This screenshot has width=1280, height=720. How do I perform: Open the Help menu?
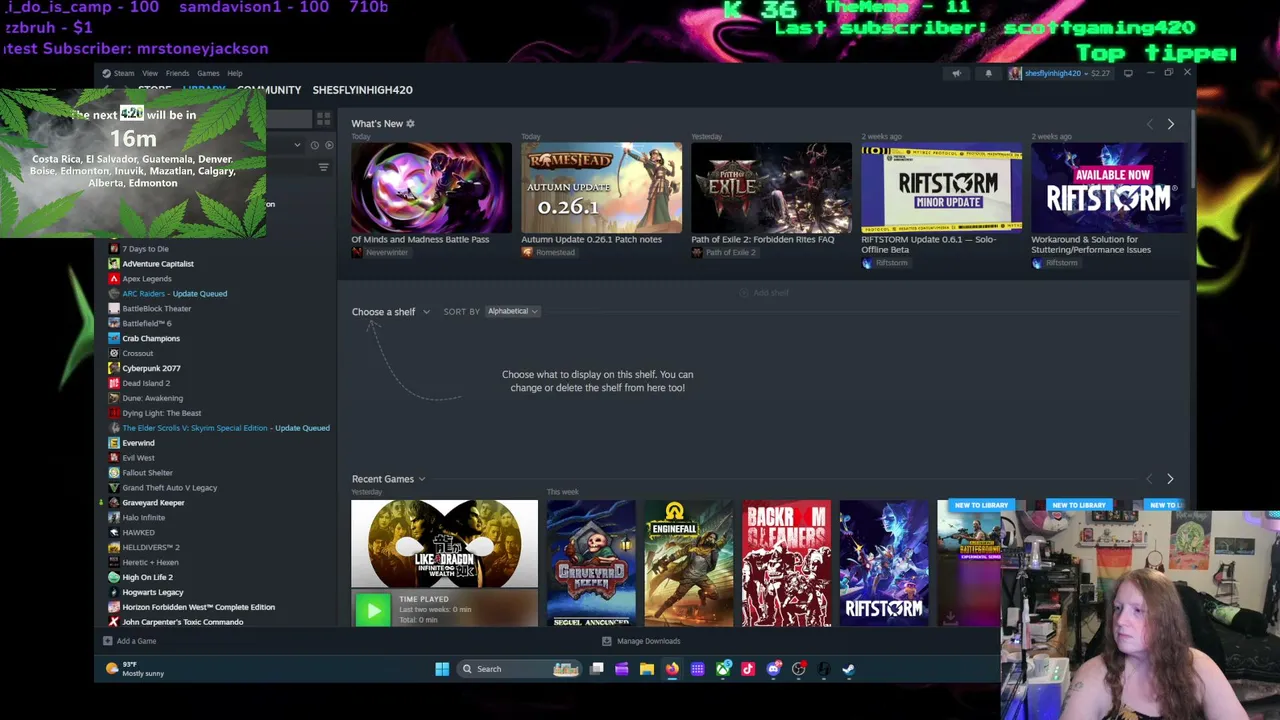click(235, 73)
